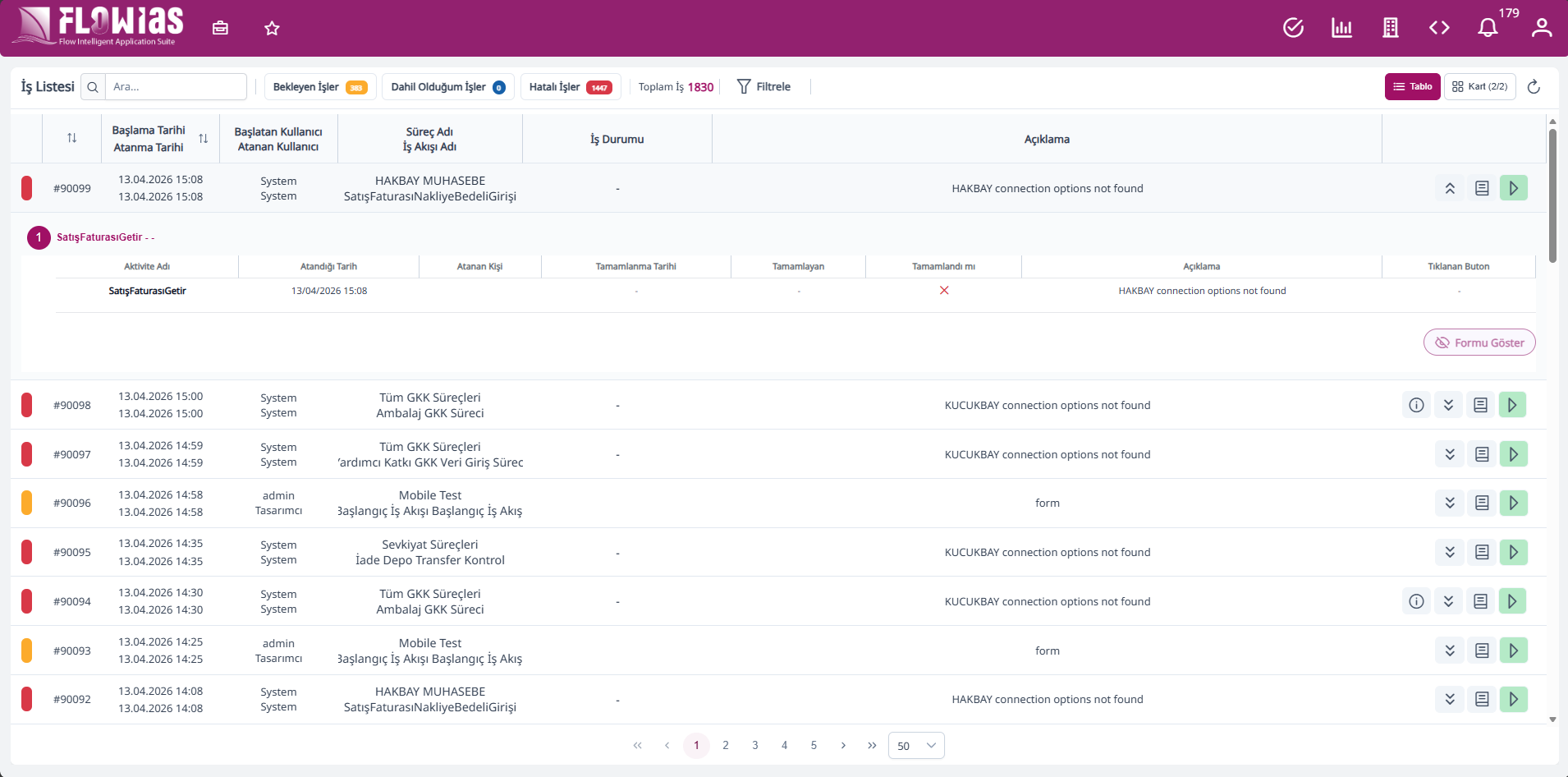
Task: Open form document icon for job #90096
Action: click(x=1482, y=503)
